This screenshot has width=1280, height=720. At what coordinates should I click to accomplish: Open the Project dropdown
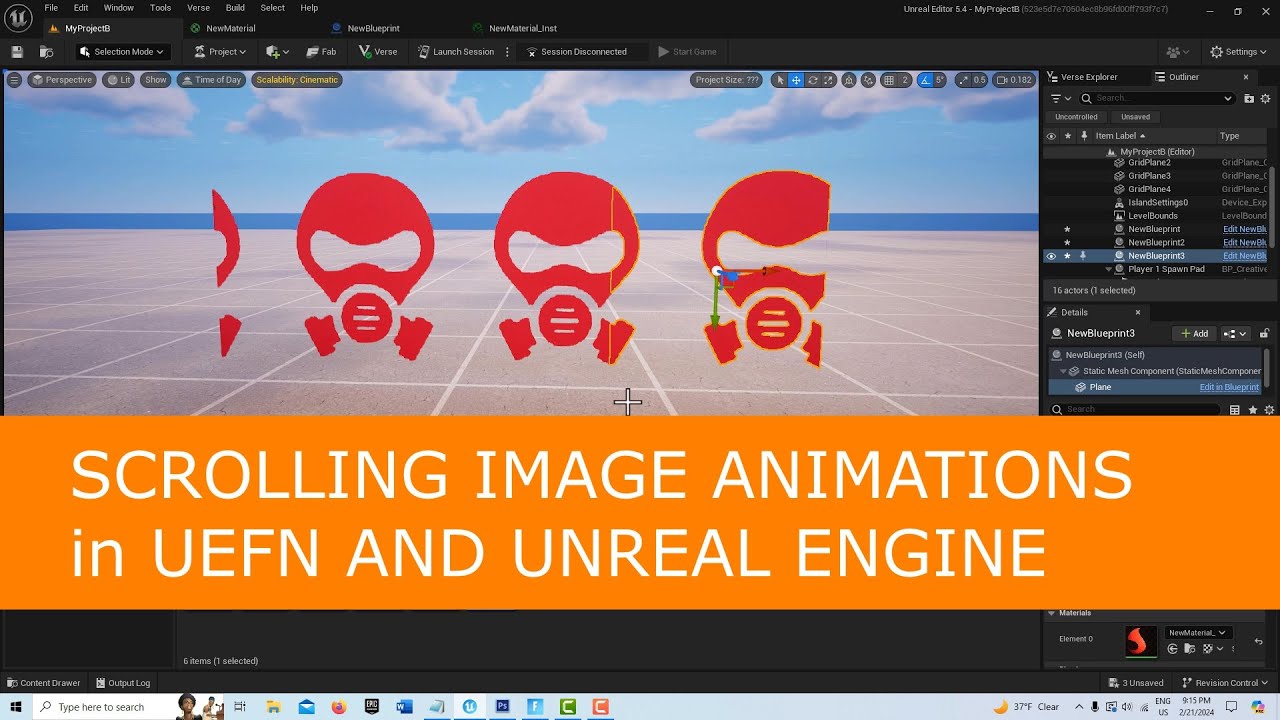(221, 52)
